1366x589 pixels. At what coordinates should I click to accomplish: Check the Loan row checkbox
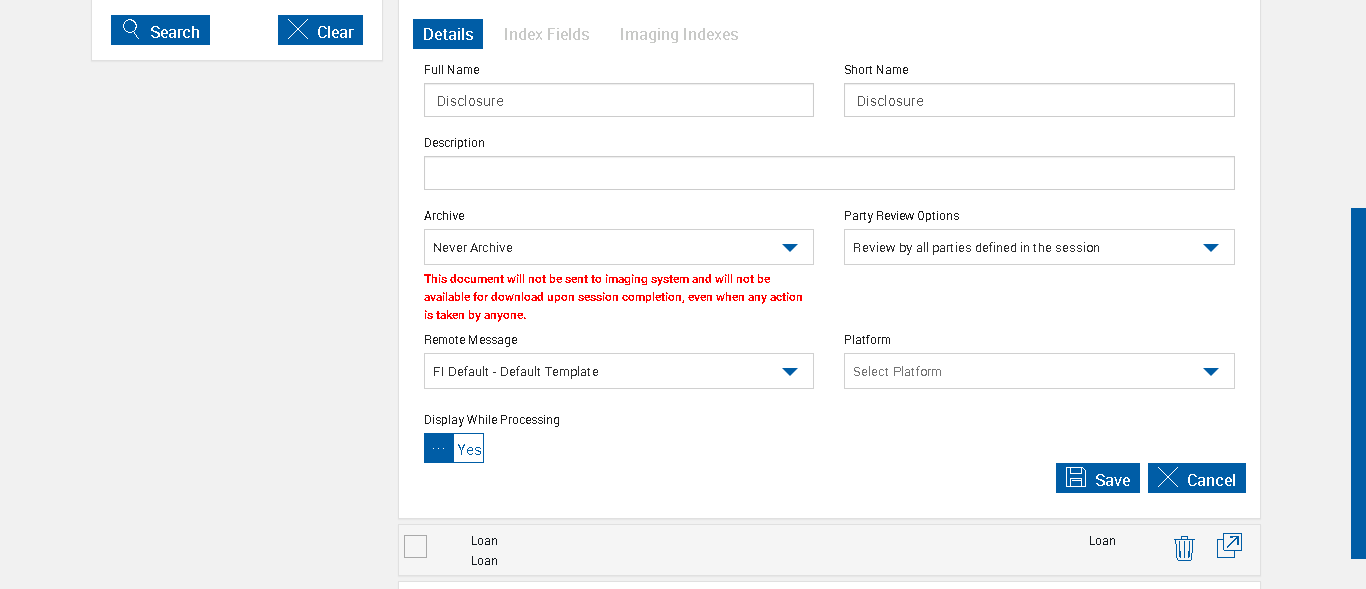(416, 546)
